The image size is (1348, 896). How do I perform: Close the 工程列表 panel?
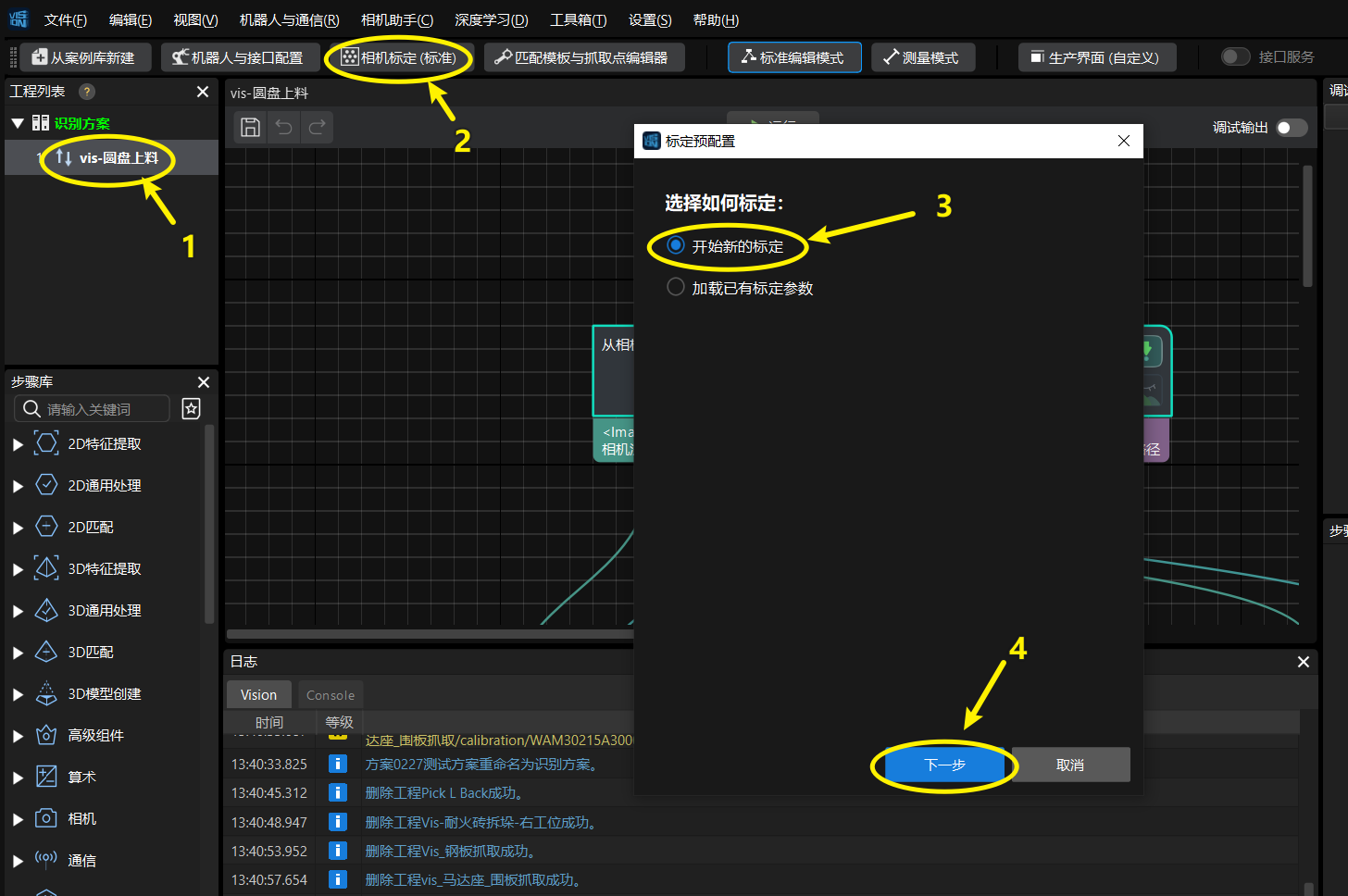(x=203, y=92)
